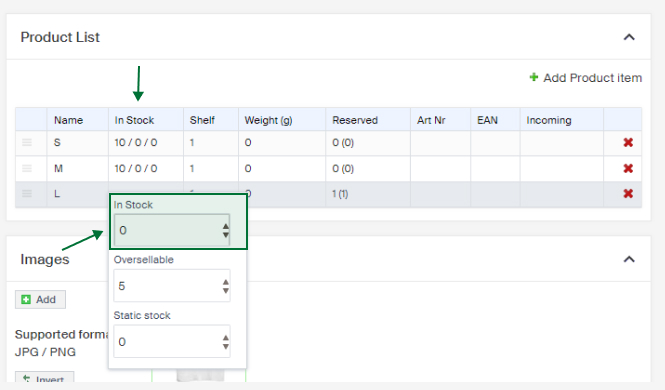Increase the Oversellable value with up arrow

pyautogui.click(x=226, y=282)
